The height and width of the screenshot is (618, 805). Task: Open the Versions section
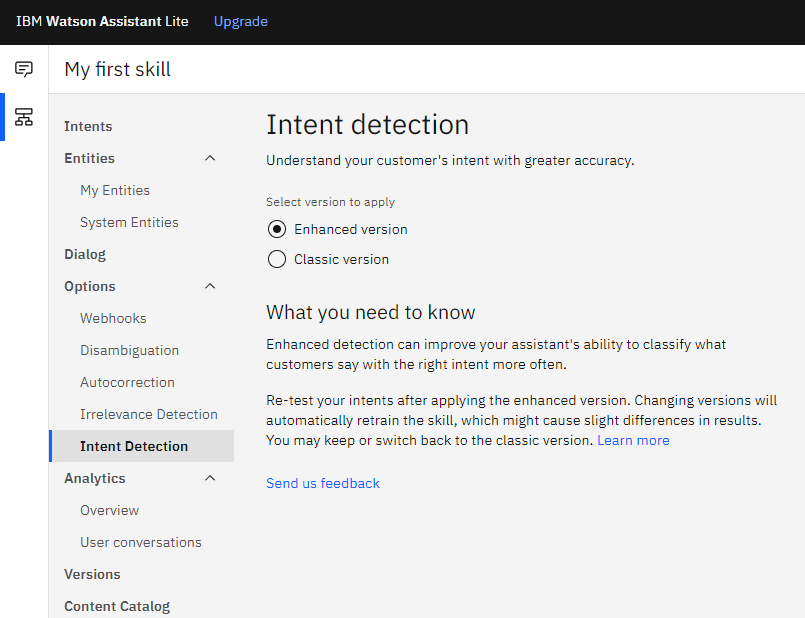pos(92,574)
